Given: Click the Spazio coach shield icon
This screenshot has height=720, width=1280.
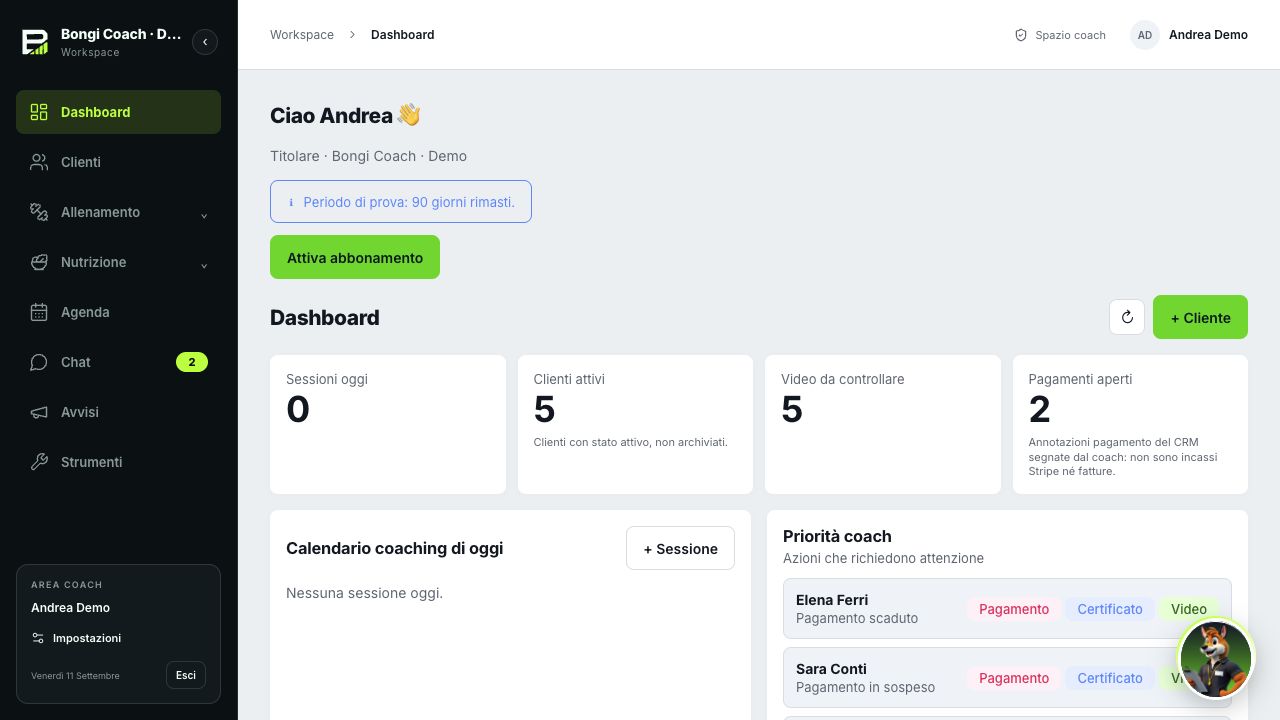Looking at the screenshot, I should click(x=1021, y=35).
